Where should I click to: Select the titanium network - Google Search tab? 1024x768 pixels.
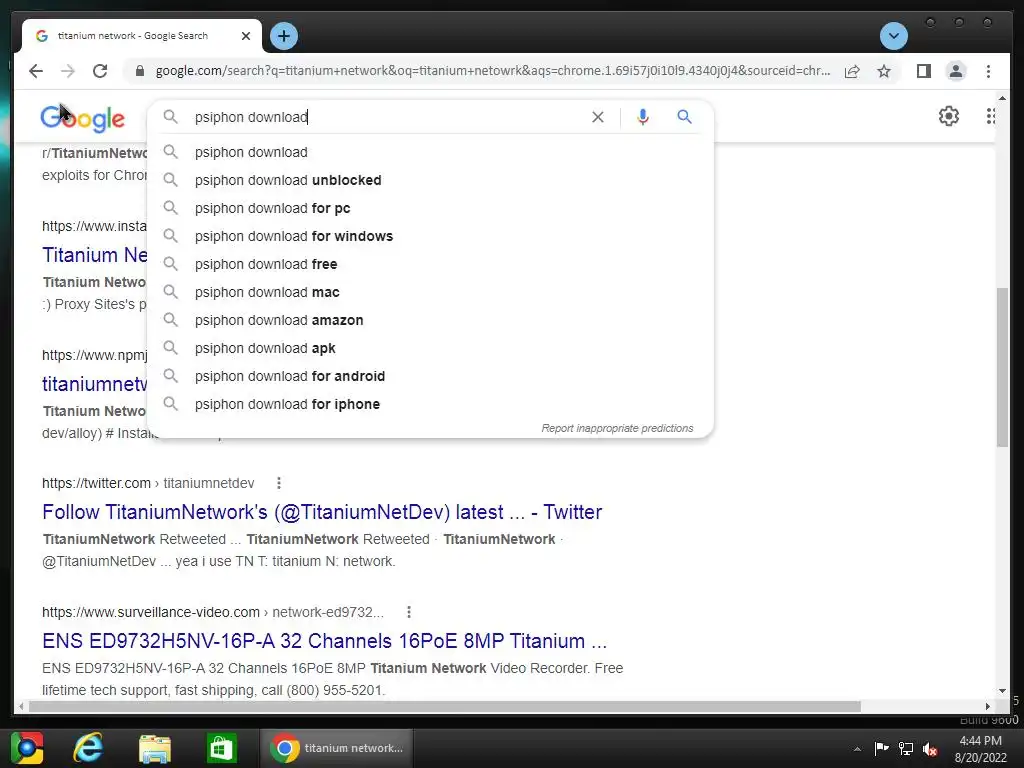(142, 36)
